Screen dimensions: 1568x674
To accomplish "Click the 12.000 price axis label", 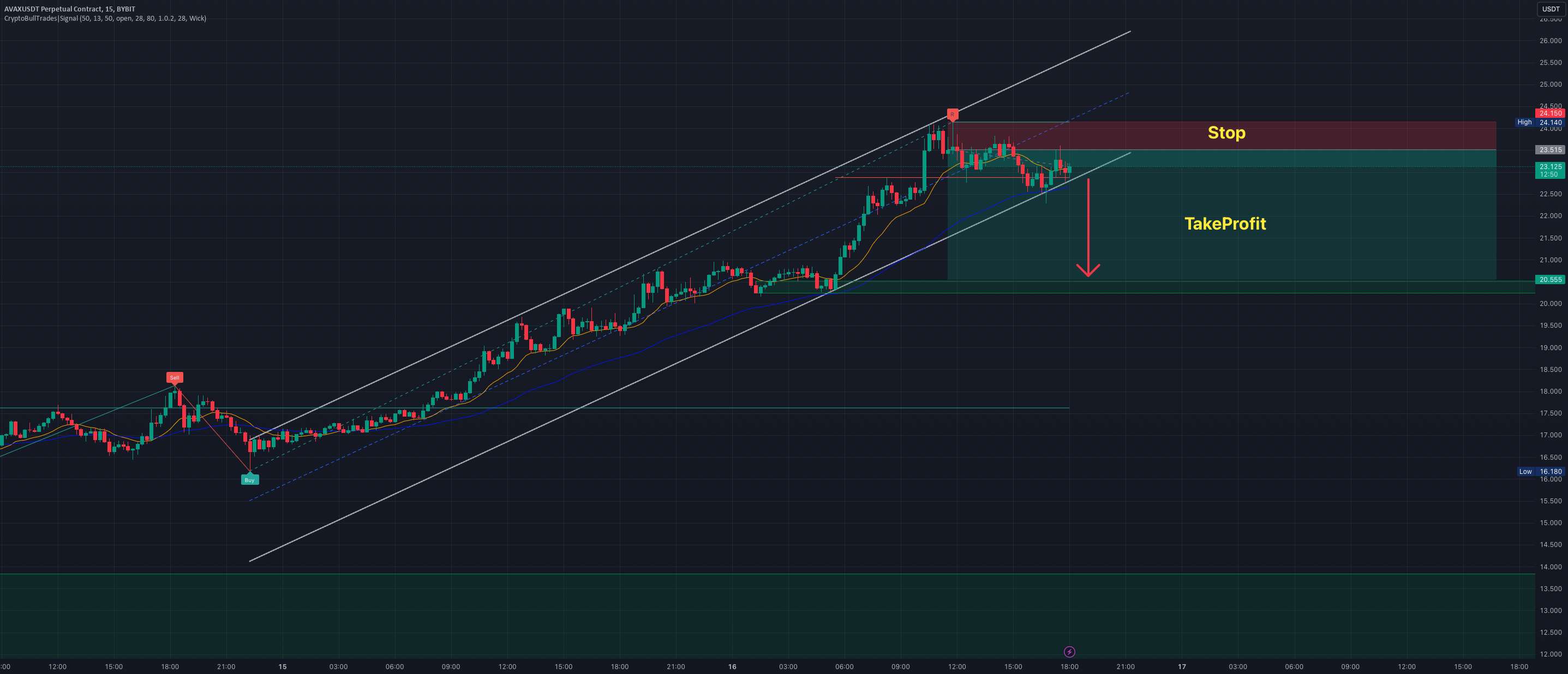I will click(x=1551, y=654).
